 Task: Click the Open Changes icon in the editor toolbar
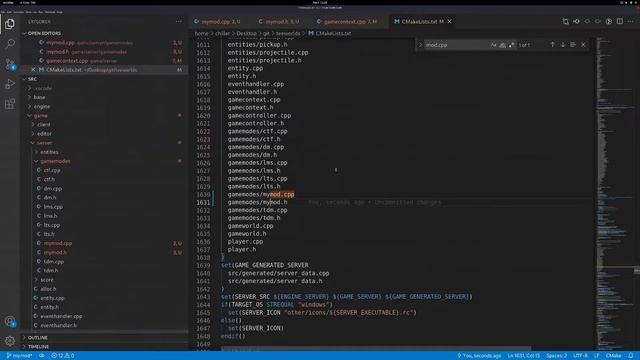(565, 22)
